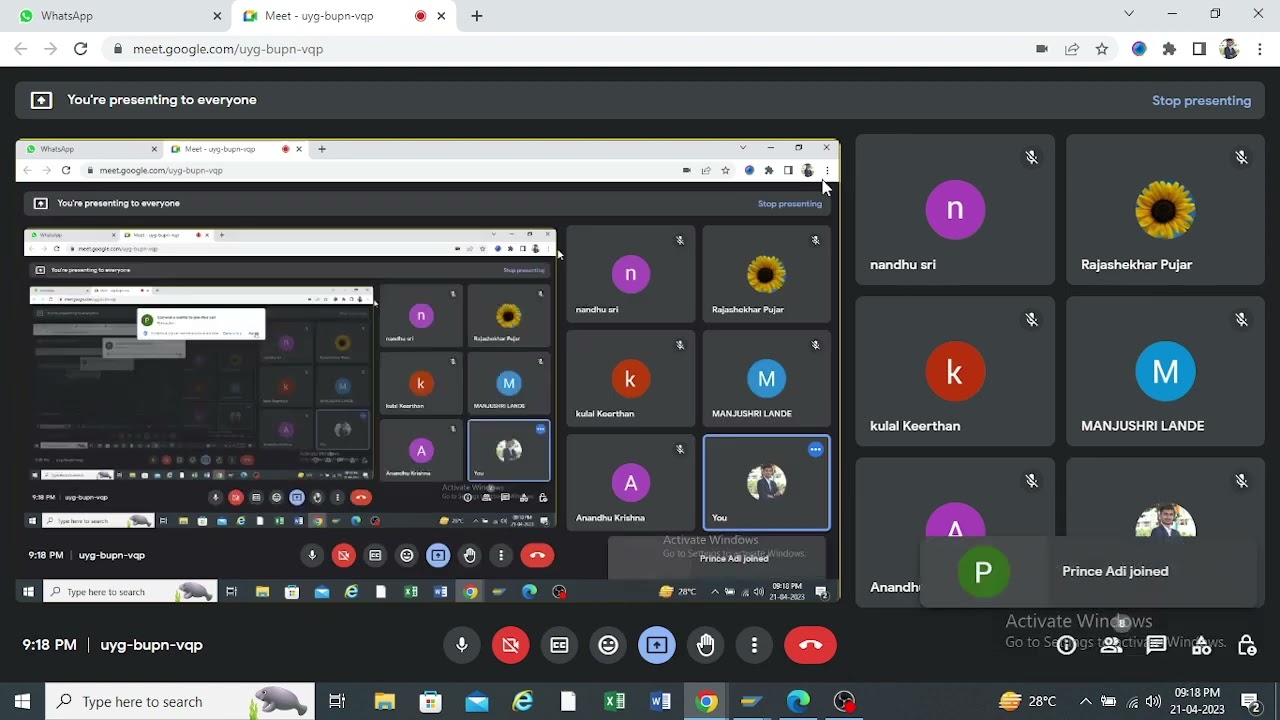The image size is (1280, 720).
Task: Open Excel from taskbar
Action: click(x=614, y=701)
